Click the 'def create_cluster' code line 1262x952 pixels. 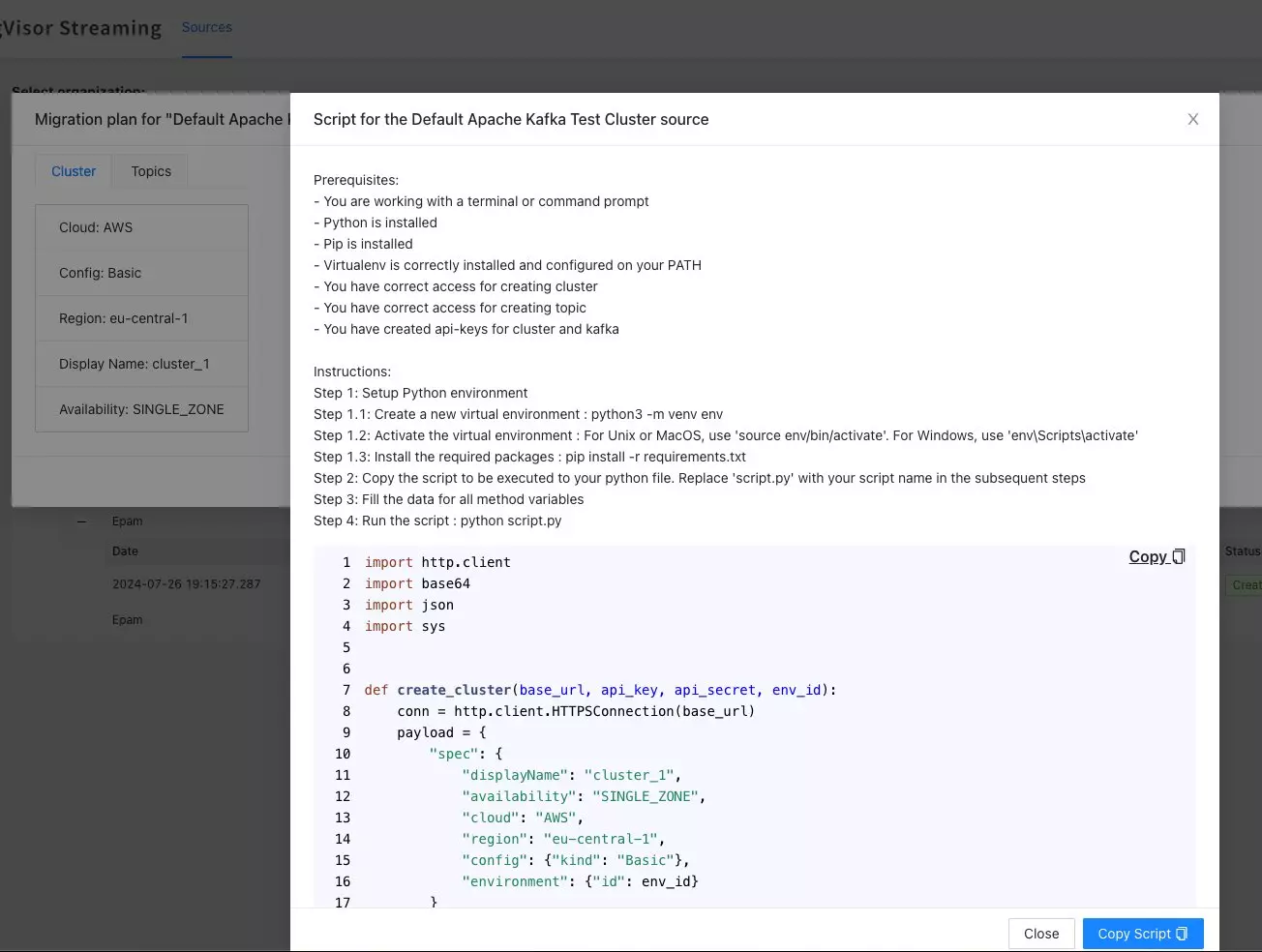(x=600, y=690)
